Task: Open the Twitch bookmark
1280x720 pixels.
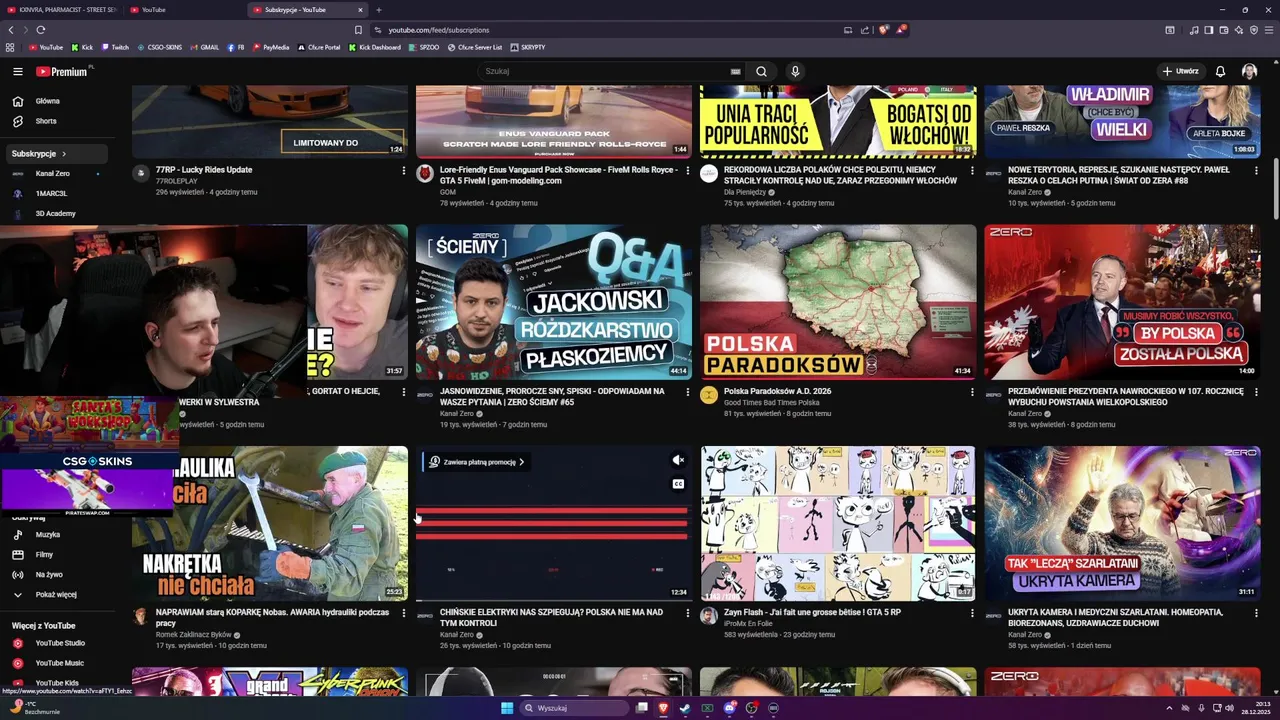Action: (114, 47)
